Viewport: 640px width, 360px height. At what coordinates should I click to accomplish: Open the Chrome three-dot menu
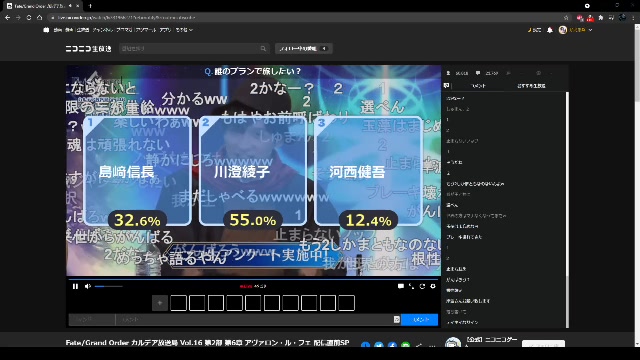click(633, 18)
